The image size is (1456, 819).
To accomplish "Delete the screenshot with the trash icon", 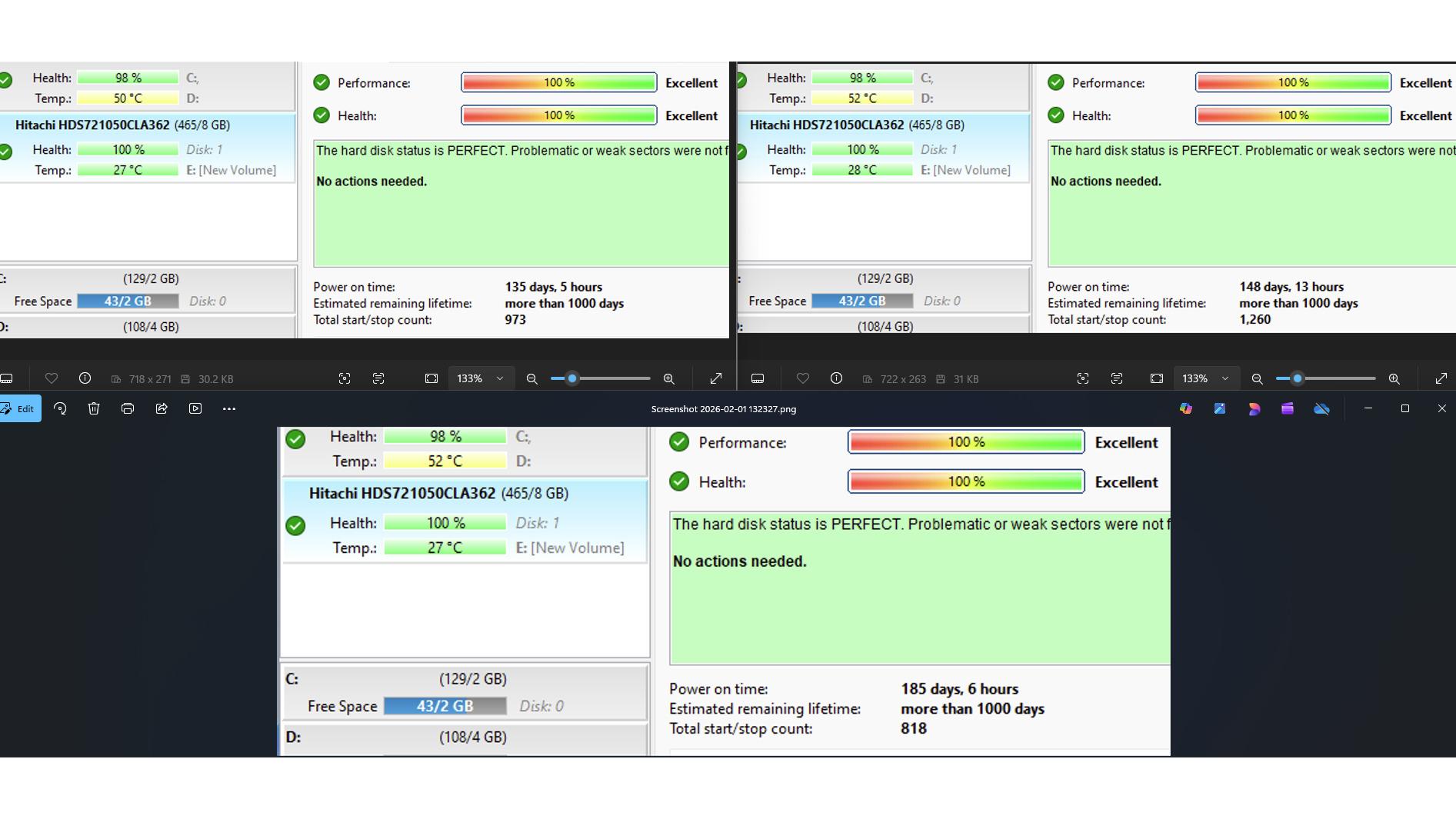I will 94,409.
